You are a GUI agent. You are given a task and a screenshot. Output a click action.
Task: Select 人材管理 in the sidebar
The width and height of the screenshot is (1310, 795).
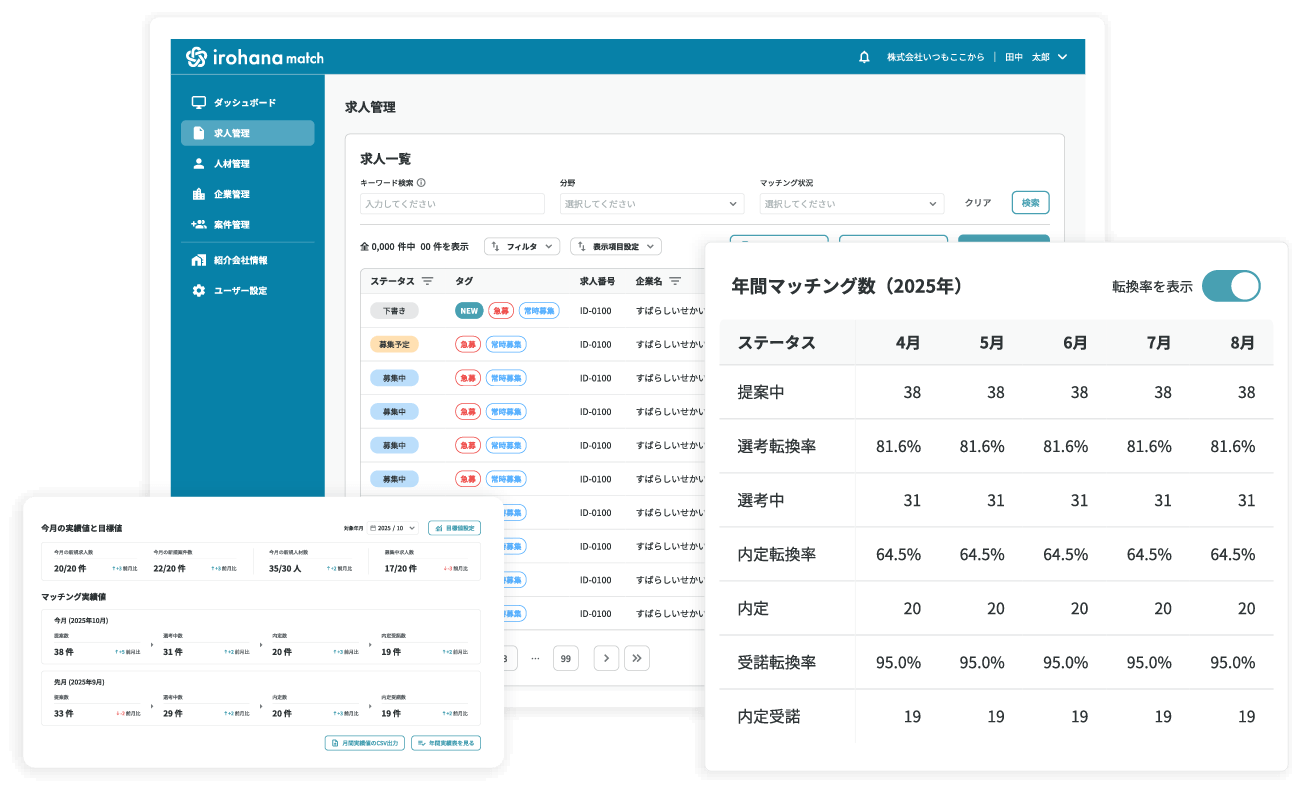[x=231, y=164]
